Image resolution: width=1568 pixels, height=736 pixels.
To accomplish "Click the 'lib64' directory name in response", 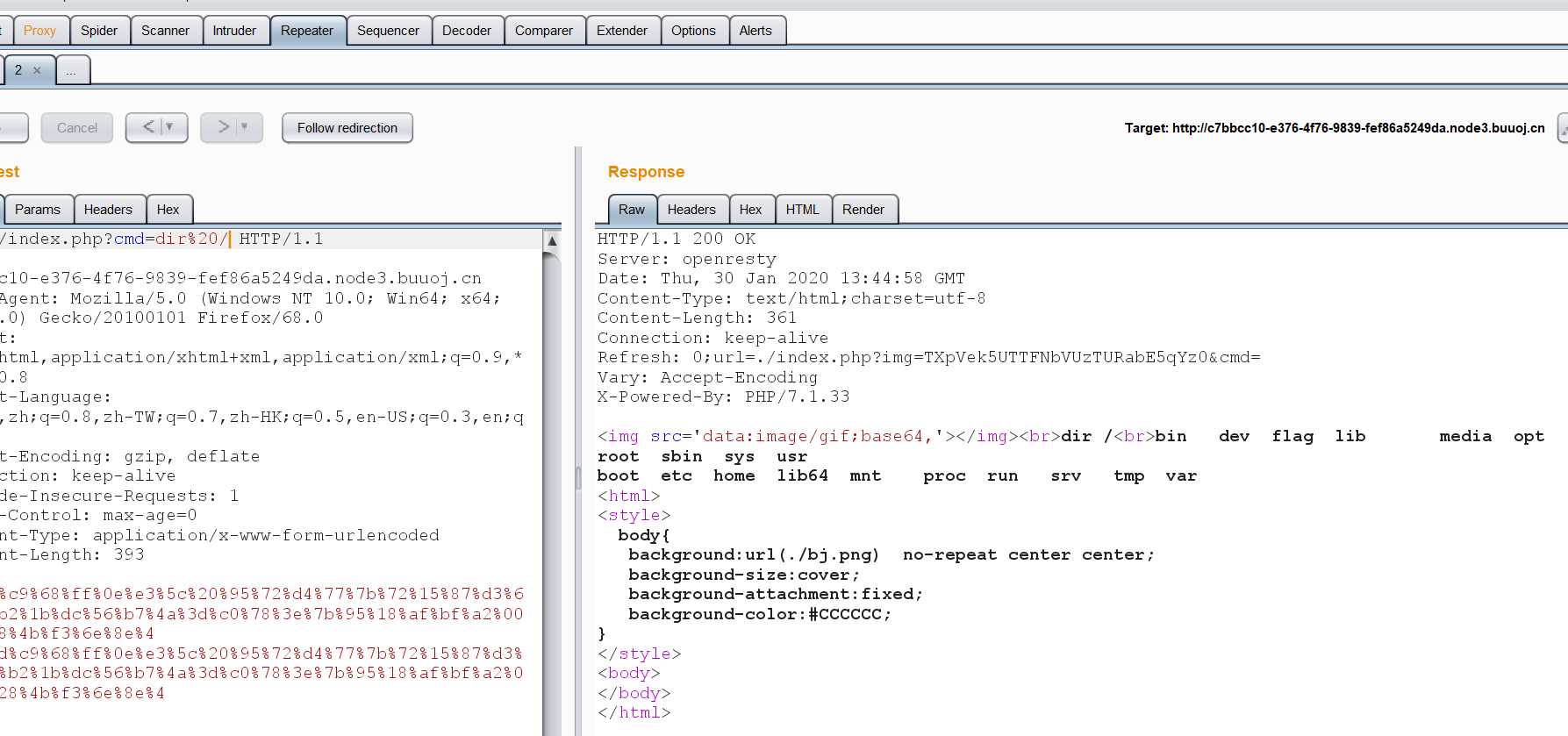I will (802, 475).
